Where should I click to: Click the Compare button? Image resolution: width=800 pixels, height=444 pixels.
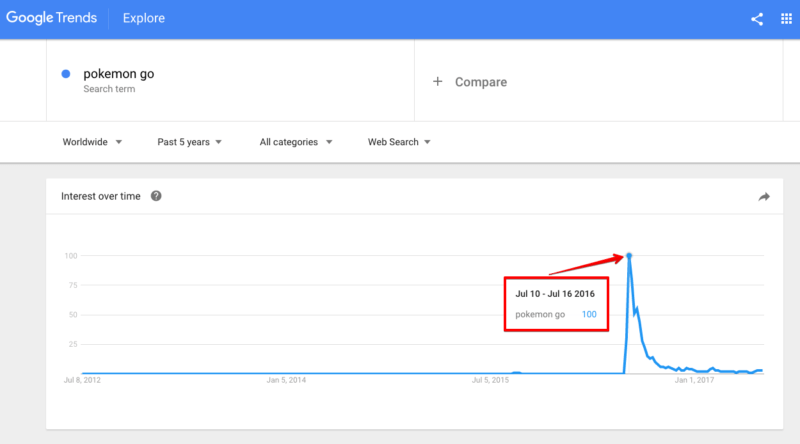[x=480, y=82]
